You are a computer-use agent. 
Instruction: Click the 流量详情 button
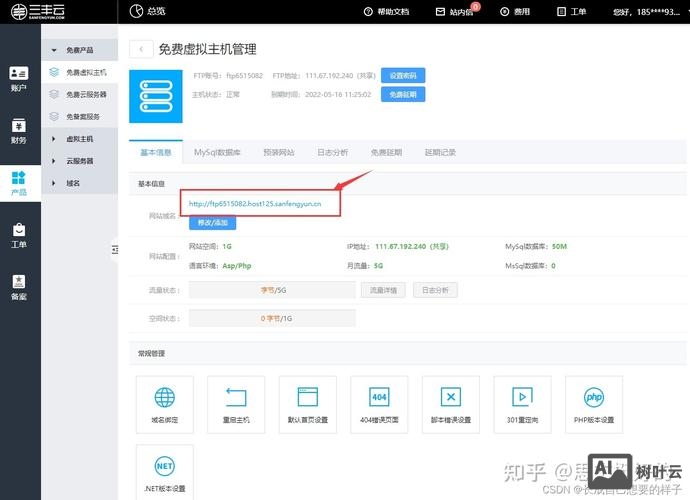point(383,290)
